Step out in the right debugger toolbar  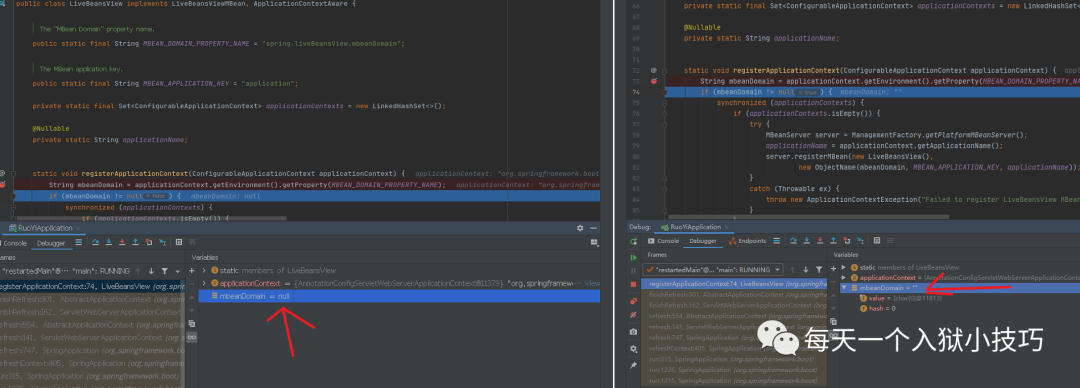tap(833, 241)
